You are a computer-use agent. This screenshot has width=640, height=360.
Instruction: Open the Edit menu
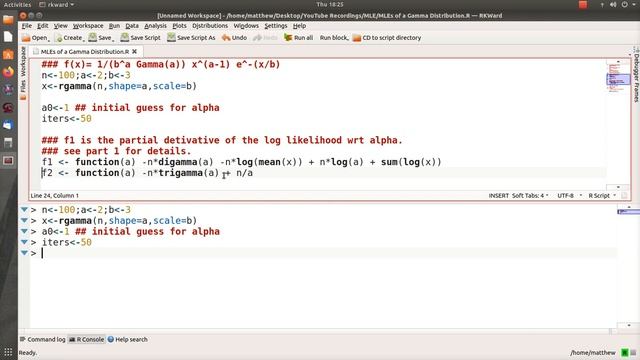click(x=42, y=26)
